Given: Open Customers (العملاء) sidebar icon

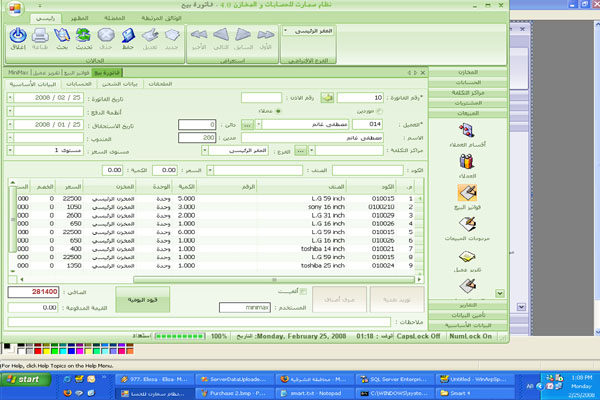Looking at the screenshot, I should coord(467,162).
